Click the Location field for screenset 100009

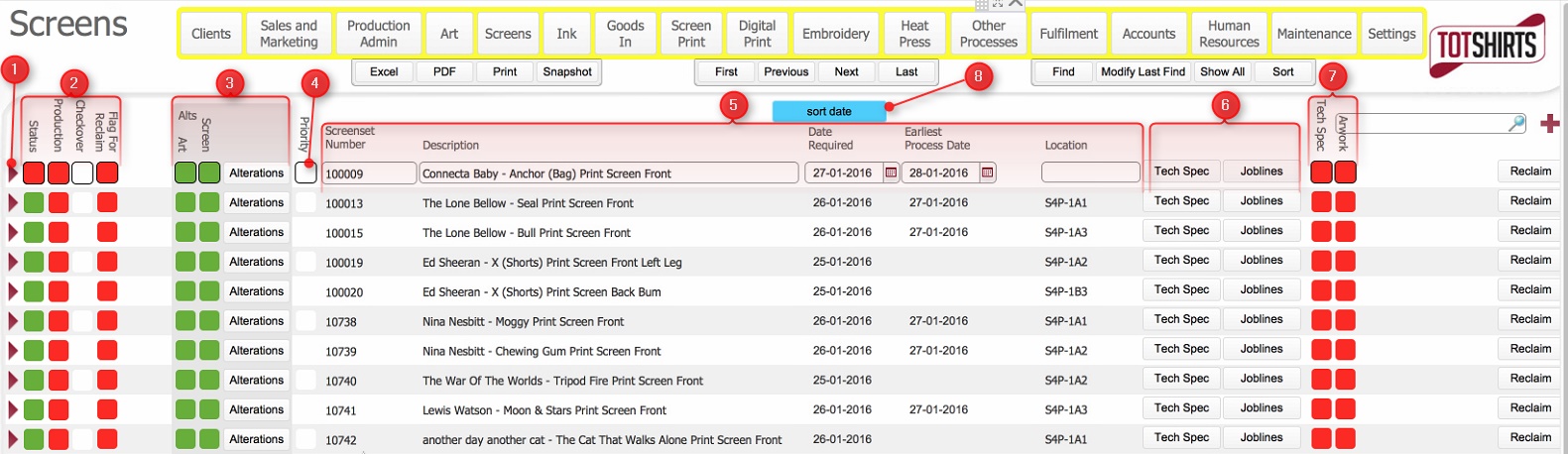tap(1090, 172)
